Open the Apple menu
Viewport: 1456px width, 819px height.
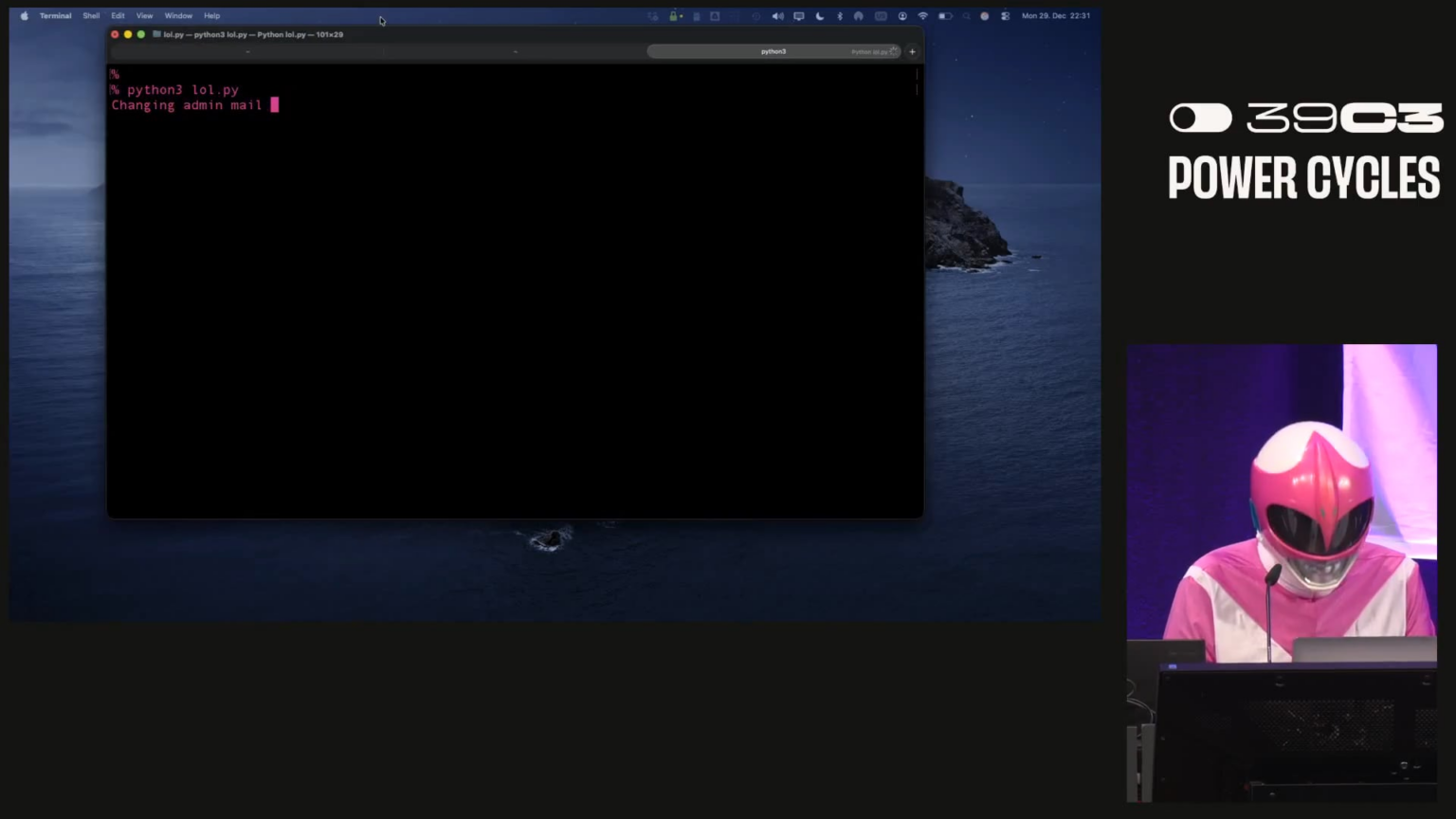(x=24, y=16)
